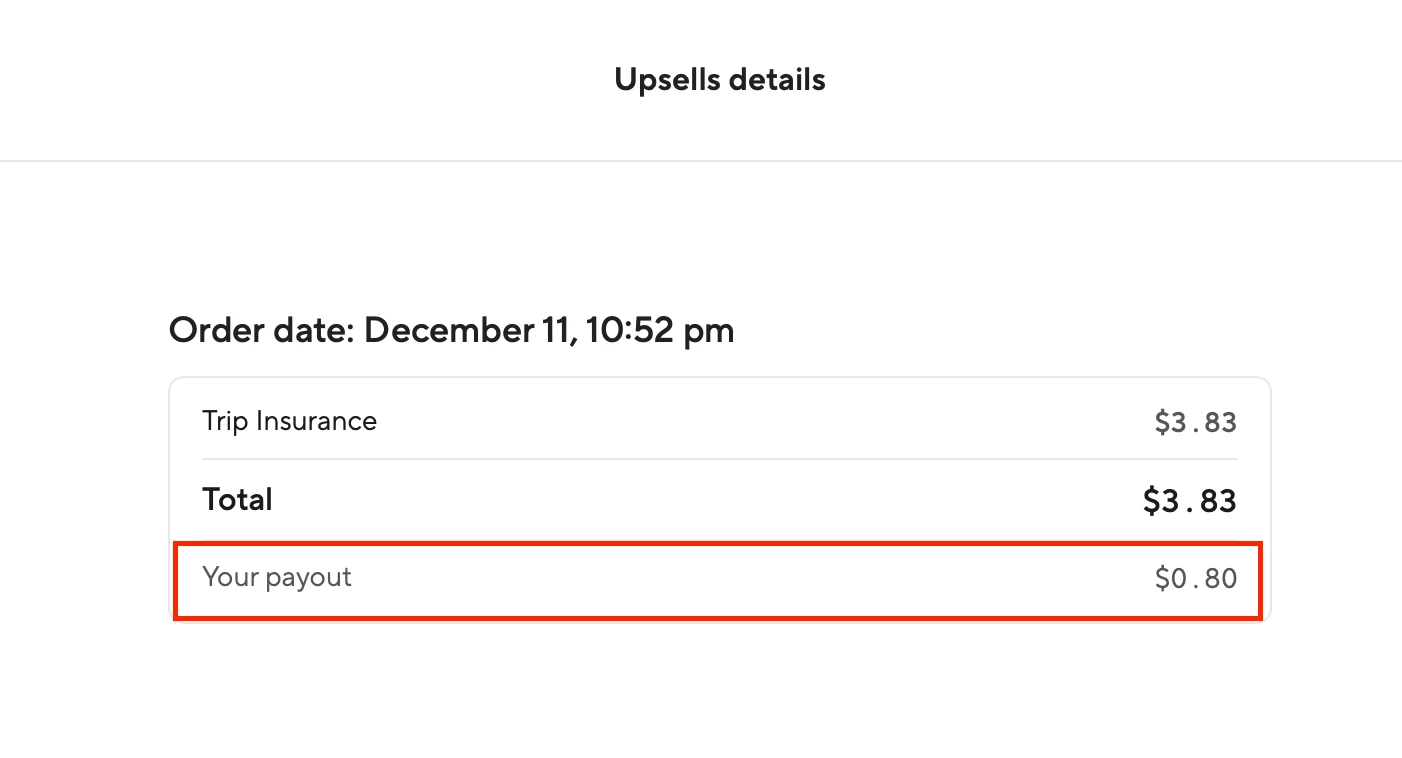The image size is (1402, 758).
Task: Click the Trip Insurance $3.83 amount
Action: (1196, 423)
